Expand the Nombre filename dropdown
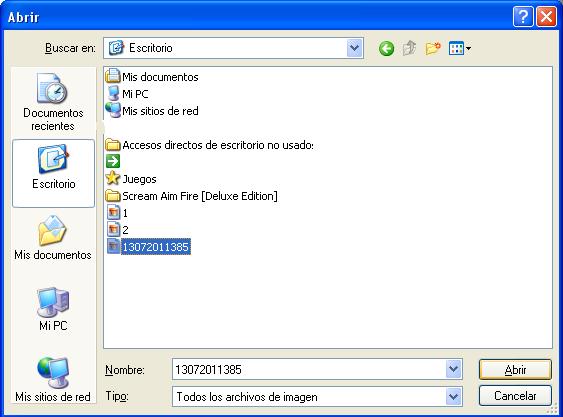563x417 pixels. click(x=453, y=369)
